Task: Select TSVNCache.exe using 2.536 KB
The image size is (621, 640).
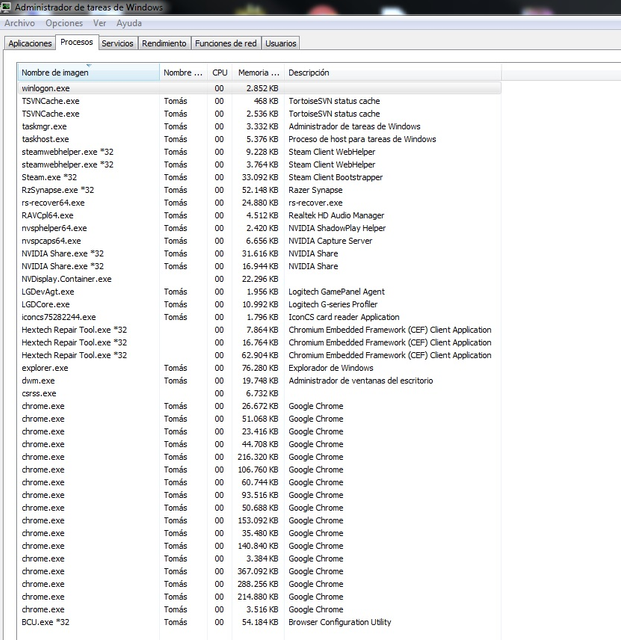Action: click(260, 113)
